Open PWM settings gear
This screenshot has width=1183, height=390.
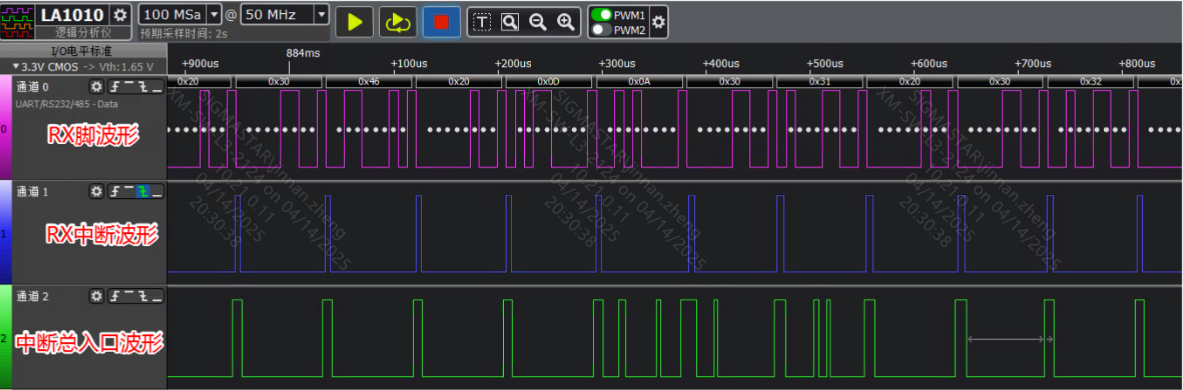(x=659, y=22)
